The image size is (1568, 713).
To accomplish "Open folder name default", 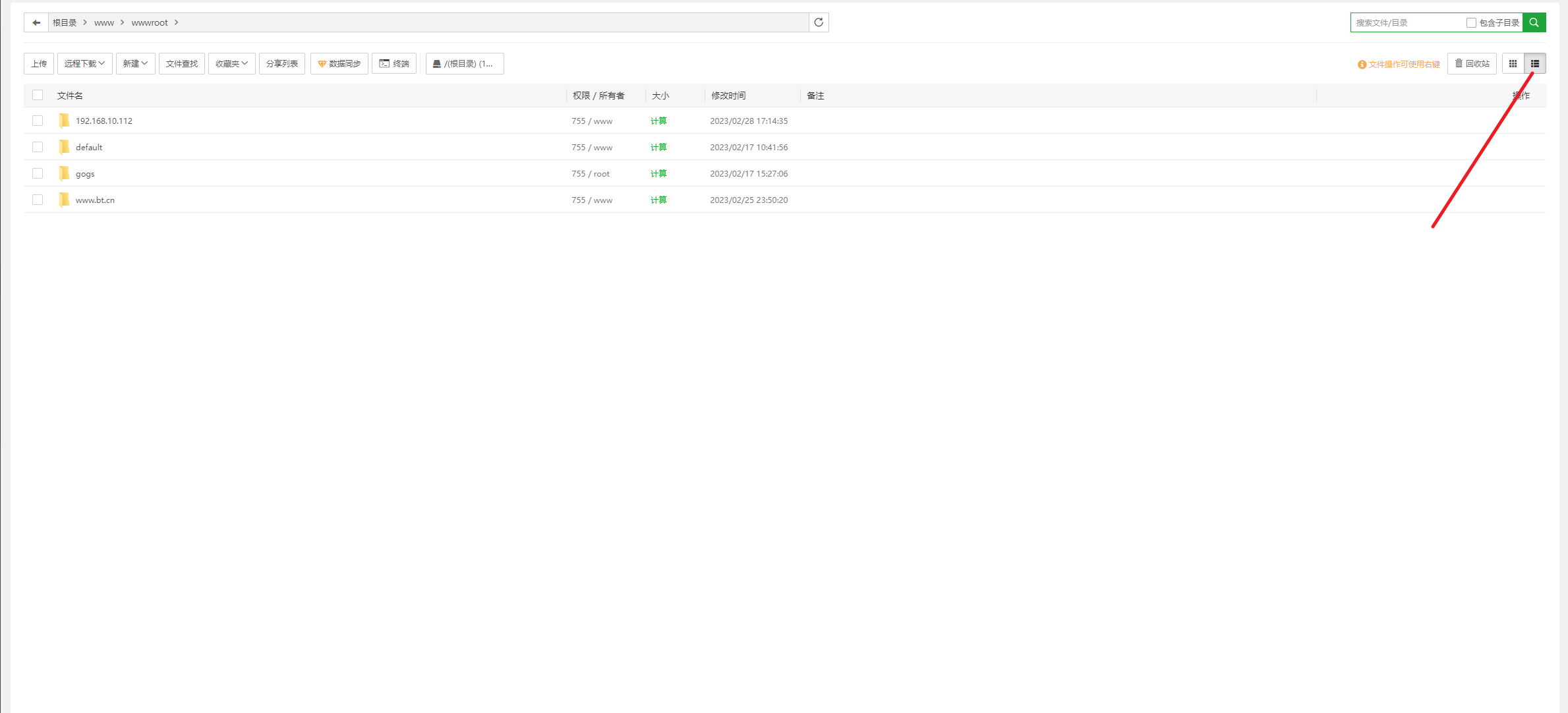I will click(x=89, y=147).
